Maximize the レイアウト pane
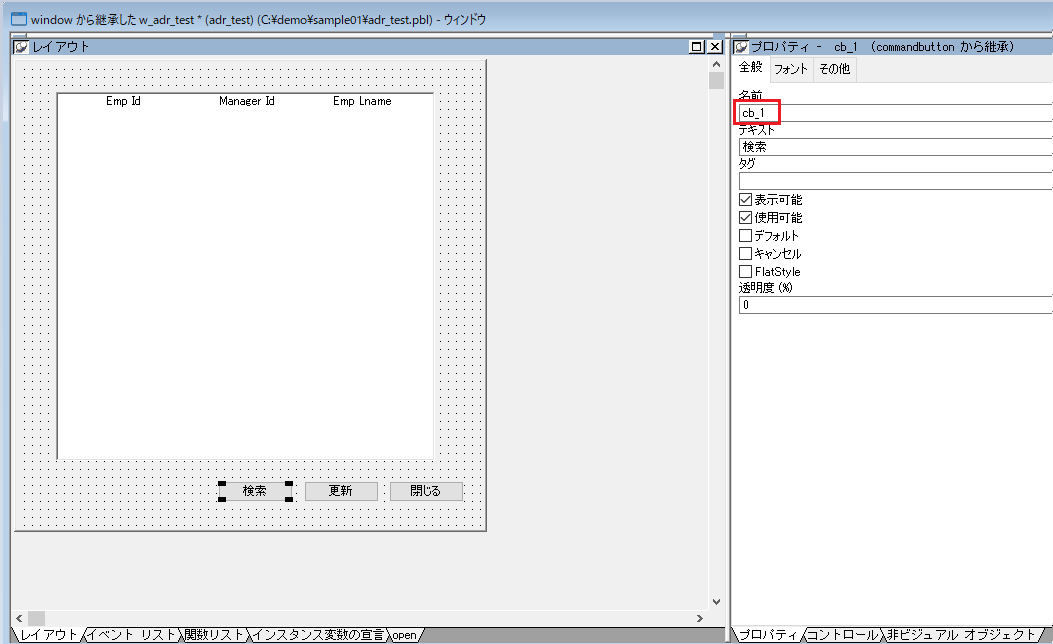The height and width of the screenshot is (644, 1053). 697,47
